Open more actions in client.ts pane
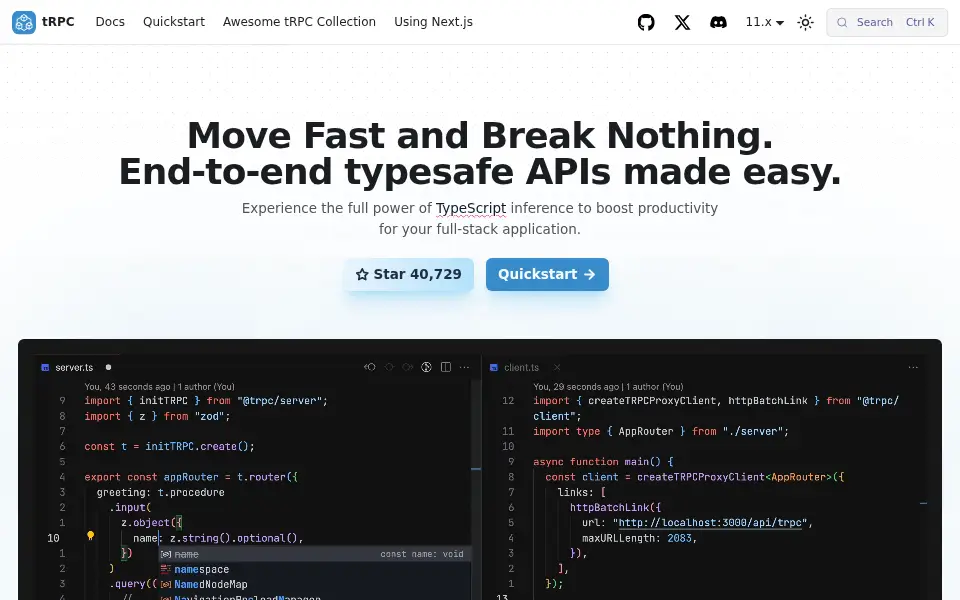The width and height of the screenshot is (960, 600). (913, 367)
